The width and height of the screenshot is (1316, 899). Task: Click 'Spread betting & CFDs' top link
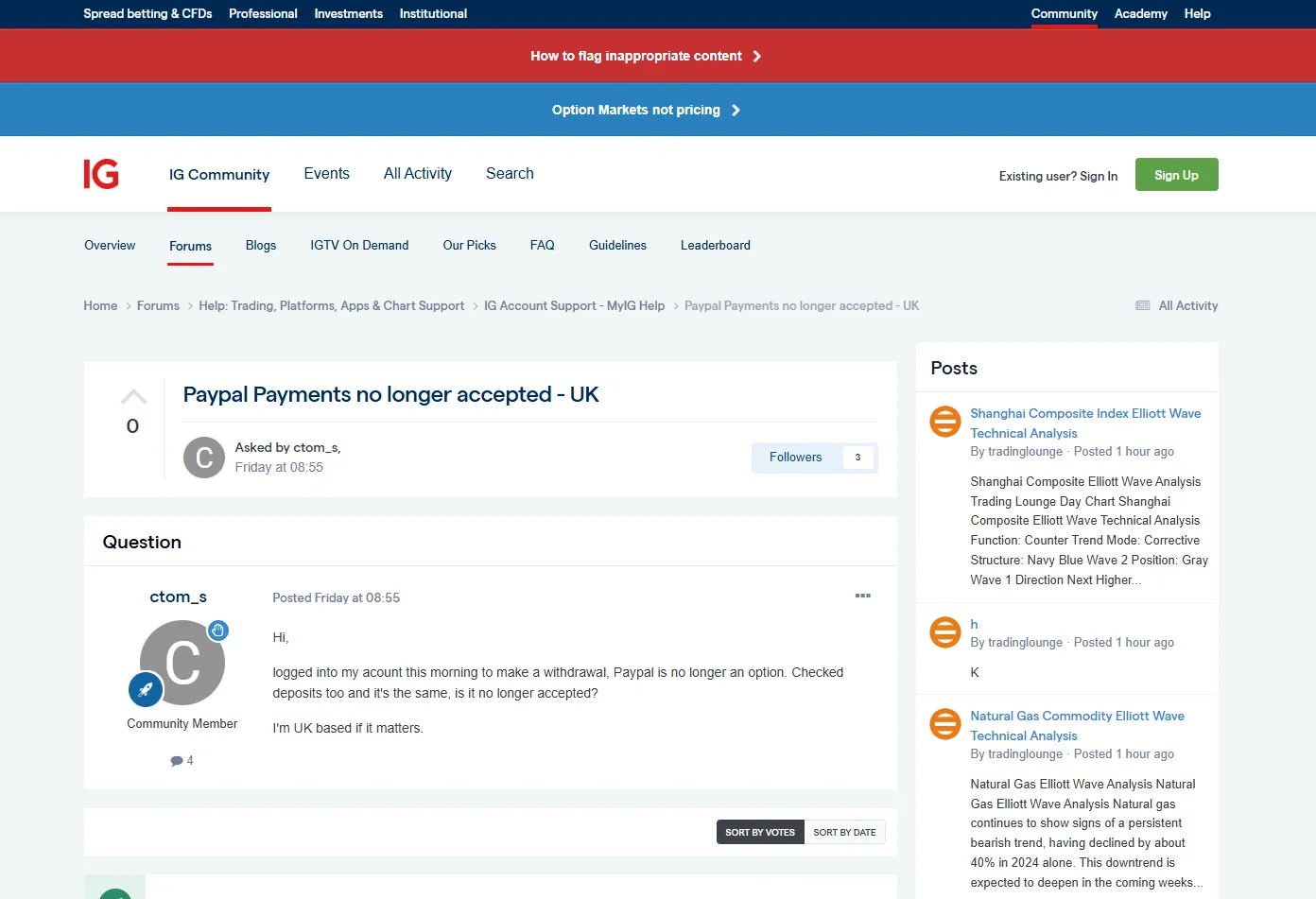tap(147, 14)
